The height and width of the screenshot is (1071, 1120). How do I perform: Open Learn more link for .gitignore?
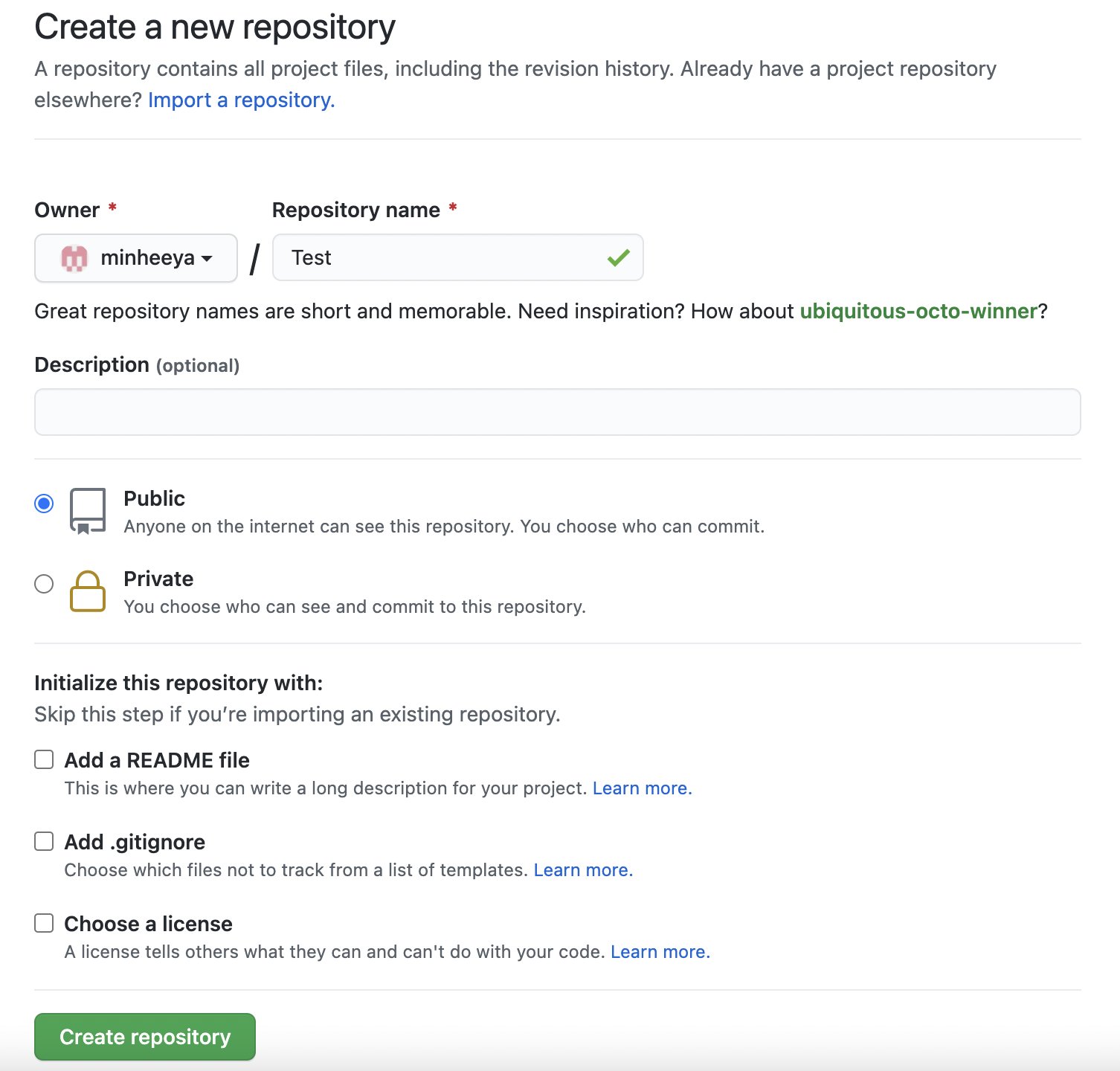[x=584, y=870]
